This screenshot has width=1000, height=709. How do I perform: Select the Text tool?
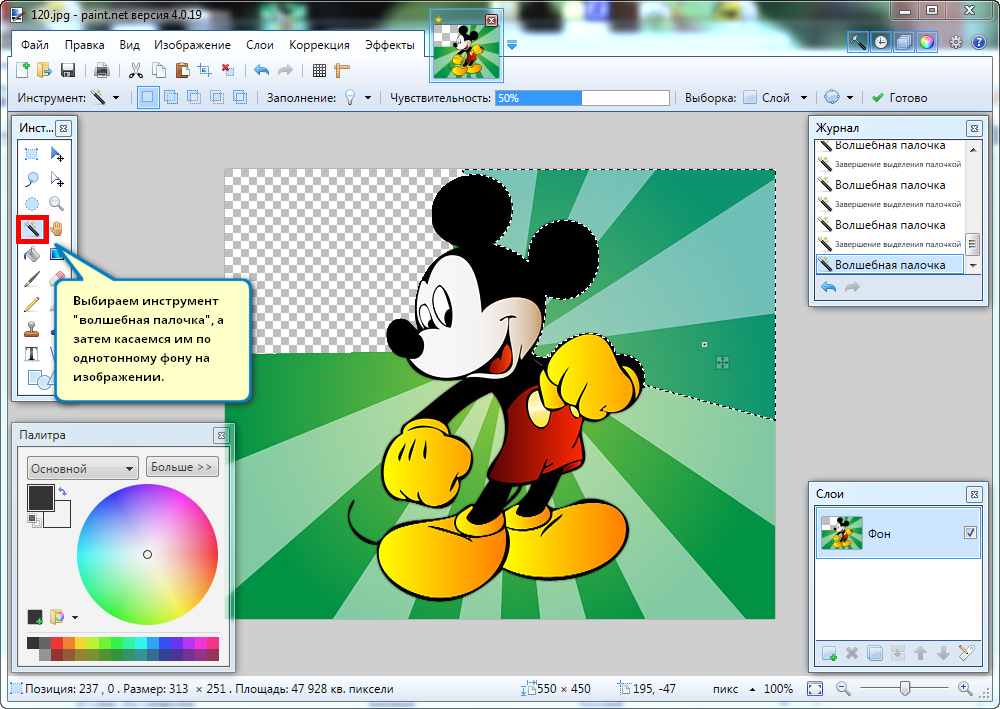pyautogui.click(x=32, y=354)
